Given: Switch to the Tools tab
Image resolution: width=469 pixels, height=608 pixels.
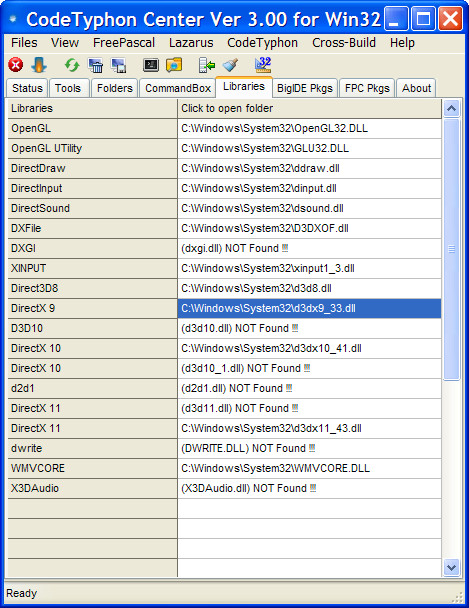Looking at the screenshot, I should (x=68, y=88).
